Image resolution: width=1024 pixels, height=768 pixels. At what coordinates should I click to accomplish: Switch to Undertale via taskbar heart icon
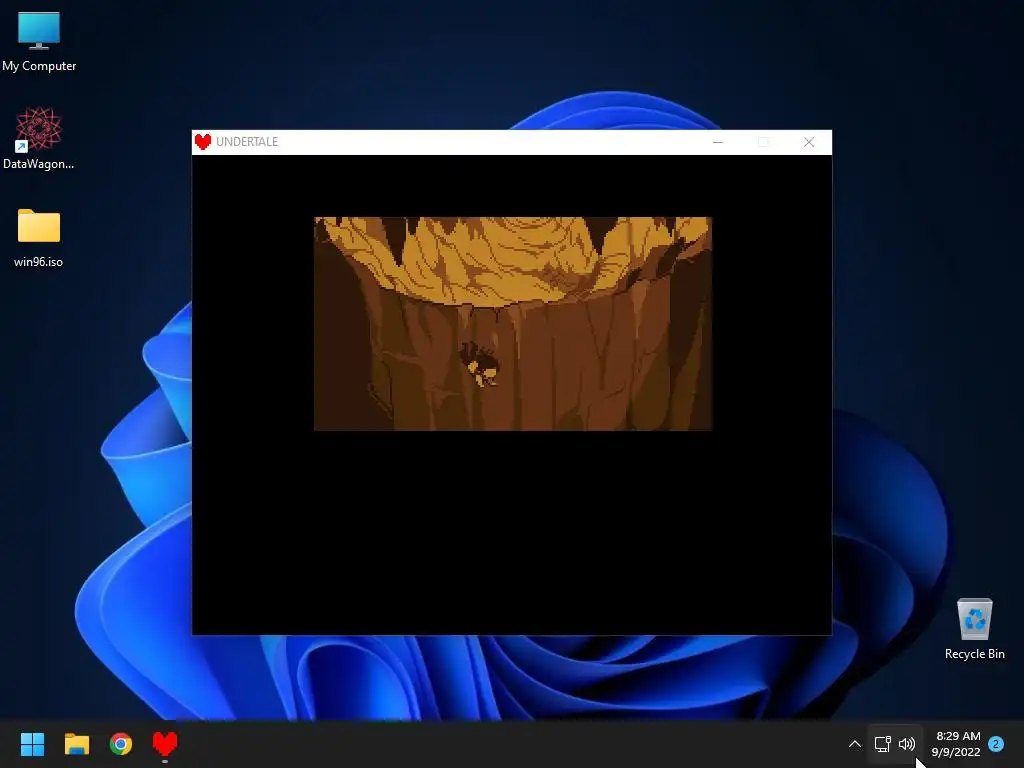(x=165, y=744)
